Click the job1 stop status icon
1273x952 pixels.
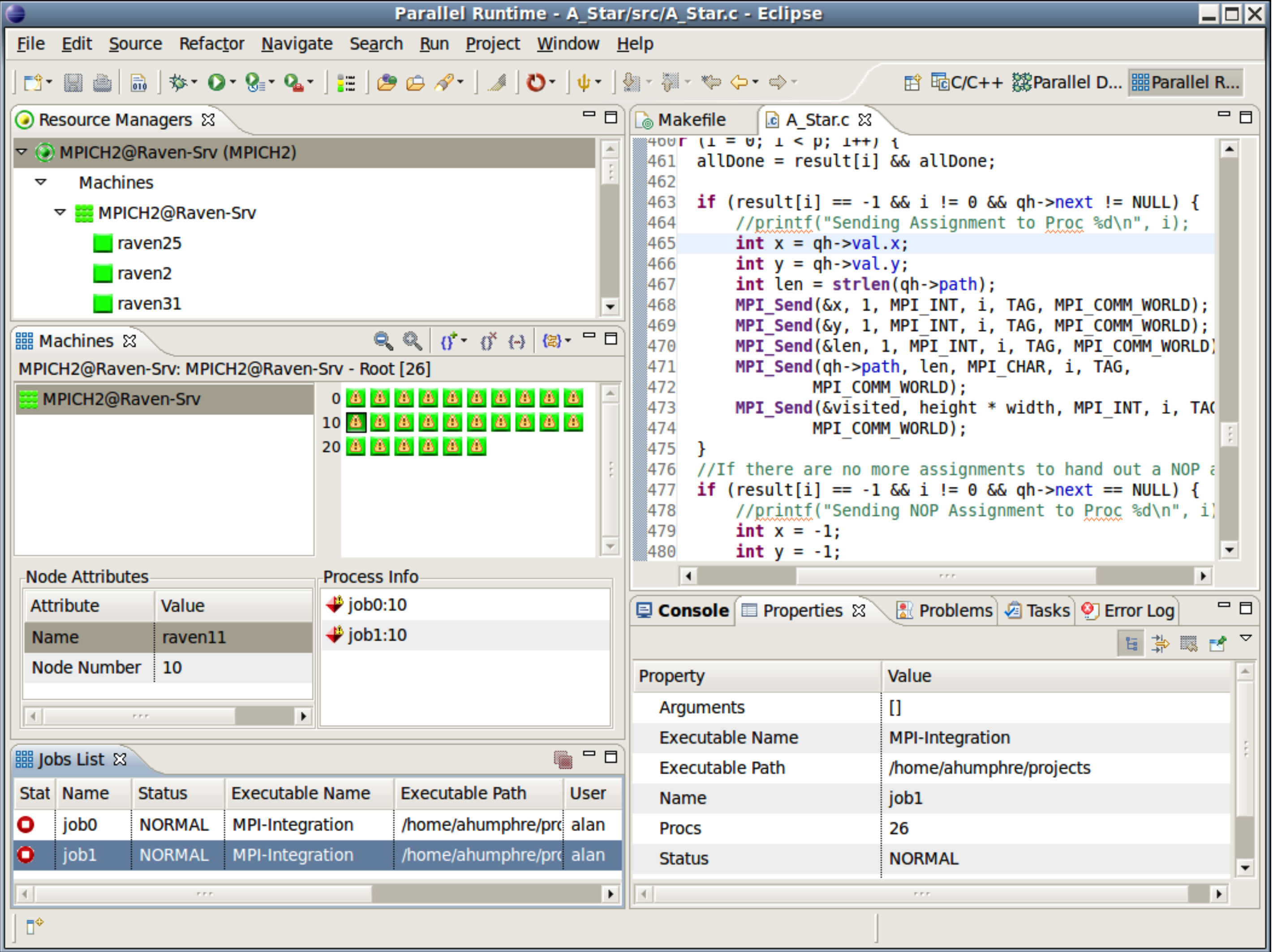click(26, 855)
